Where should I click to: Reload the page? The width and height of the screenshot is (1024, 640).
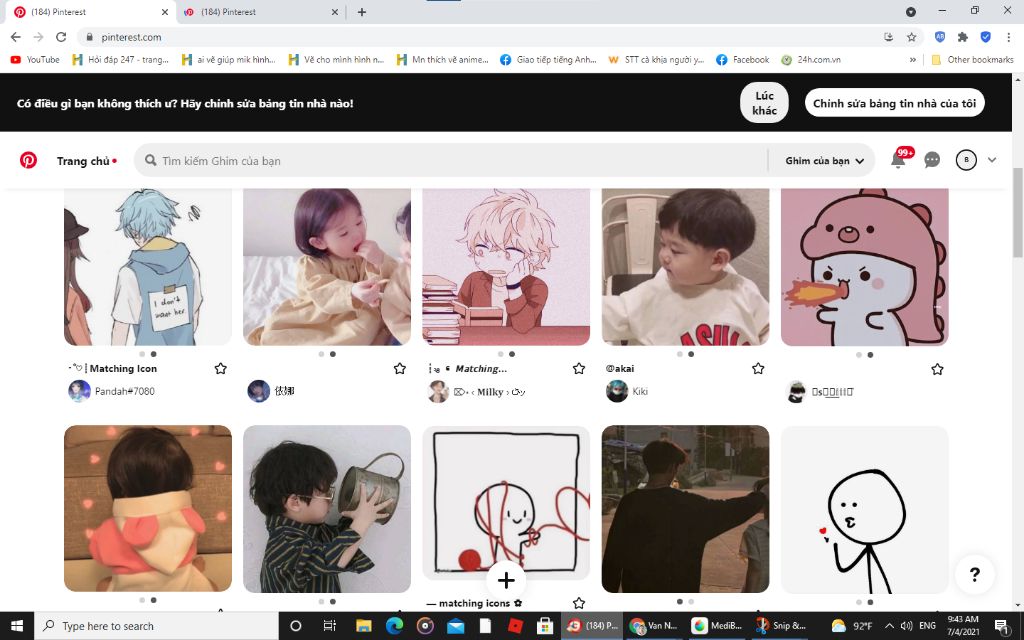[61, 37]
